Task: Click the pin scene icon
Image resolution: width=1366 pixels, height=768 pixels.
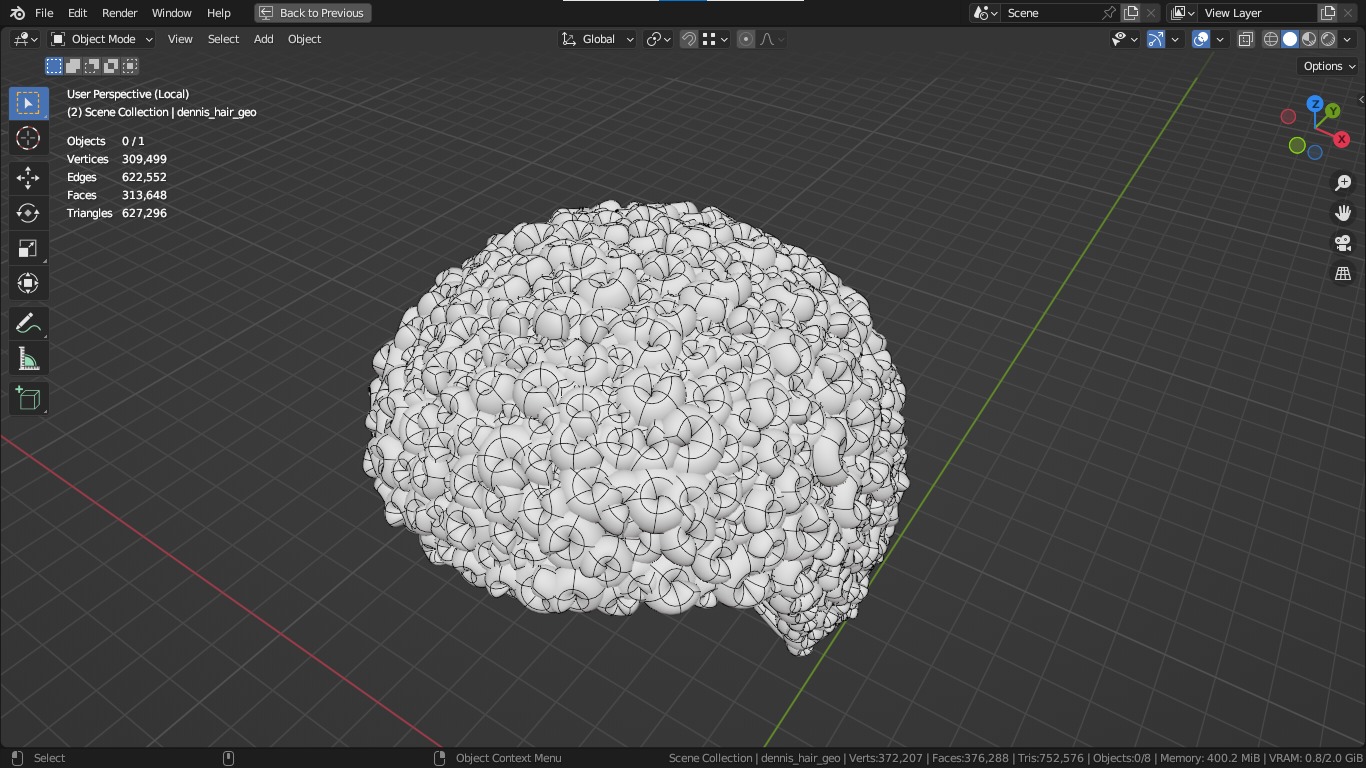Action: 1108,13
